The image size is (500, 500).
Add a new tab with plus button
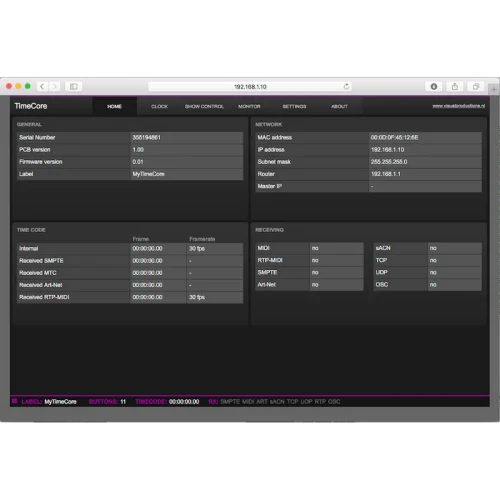(x=494, y=89)
